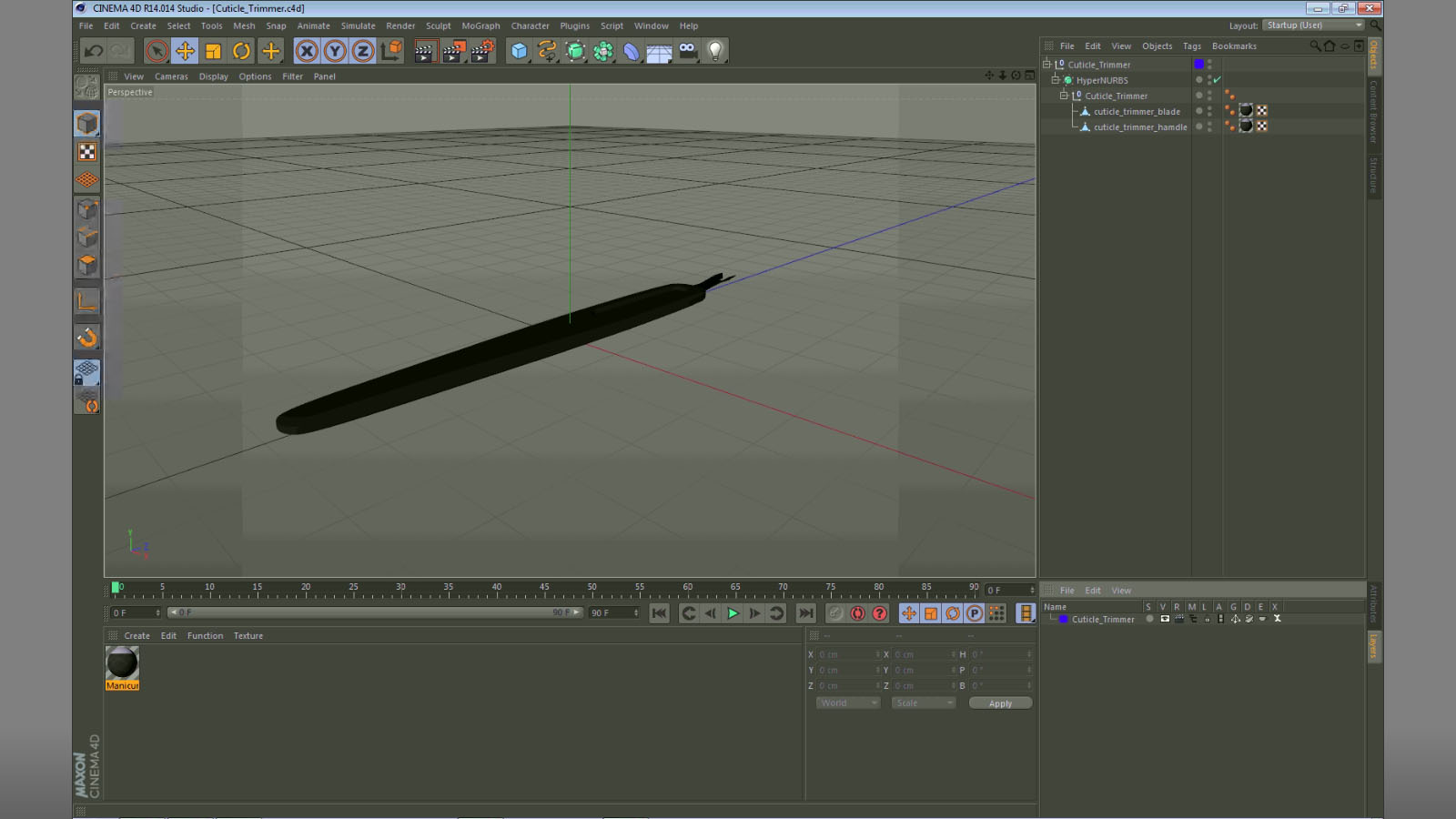Click X position 0 cm field
Viewport: 1456px width, 819px height.
(x=847, y=654)
